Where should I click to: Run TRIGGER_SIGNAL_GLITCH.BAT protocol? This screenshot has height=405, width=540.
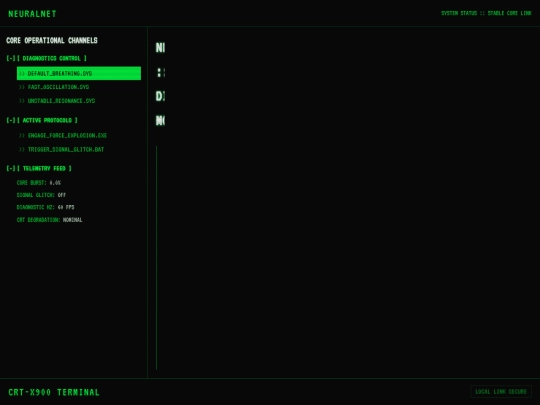pos(79,149)
